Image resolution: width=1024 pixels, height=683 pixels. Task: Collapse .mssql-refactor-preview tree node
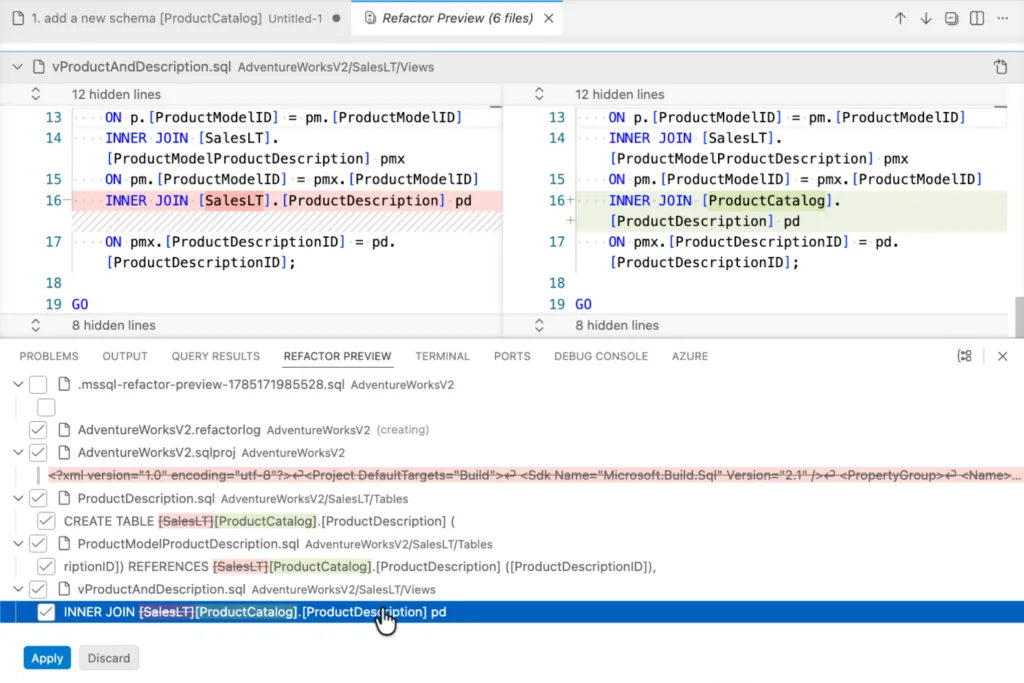coord(18,385)
